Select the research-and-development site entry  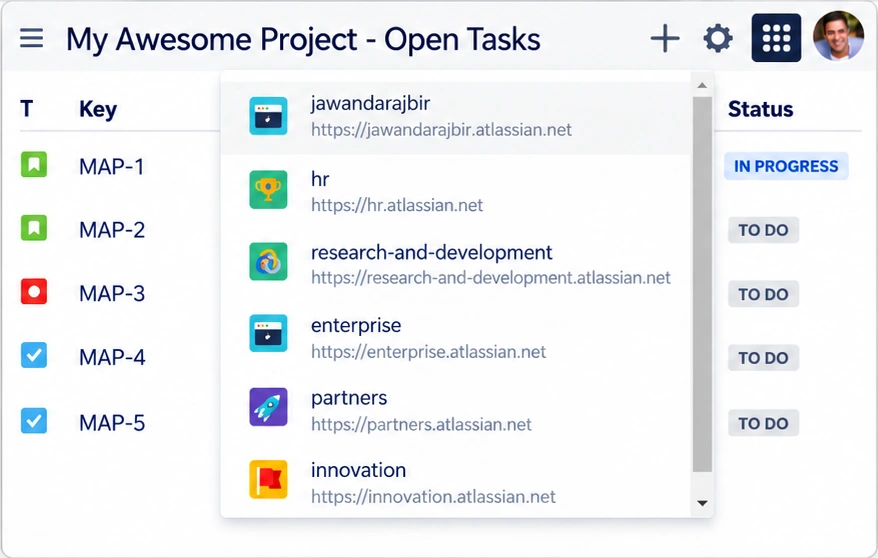456,264
